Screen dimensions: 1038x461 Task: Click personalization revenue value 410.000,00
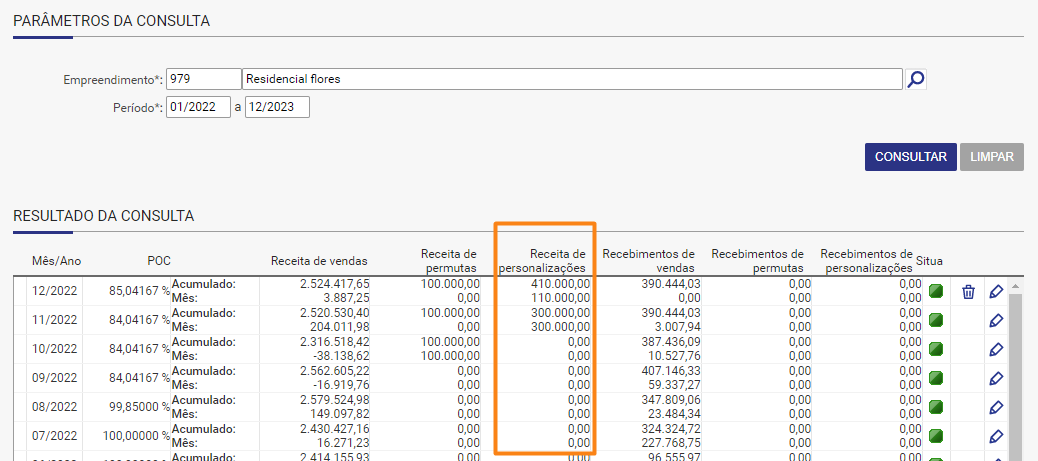(560, 284)
